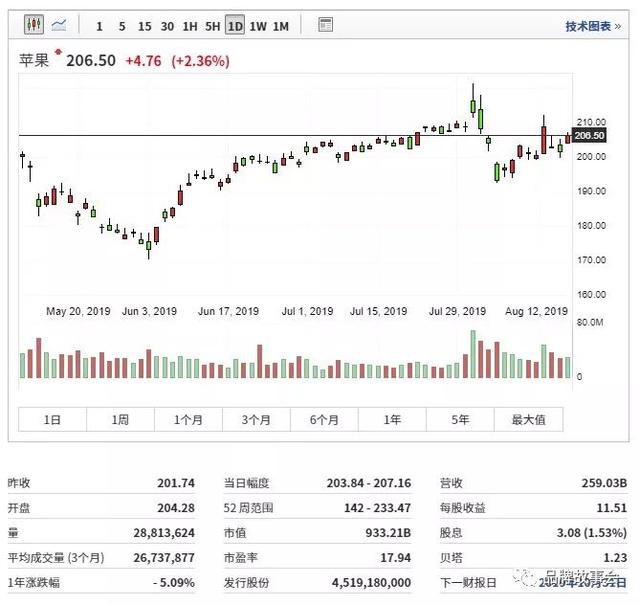Viewport: 640px width, 605px height.
Task: Click the Jun 3, 2019 date label
Action: click(x=149, y=311)
